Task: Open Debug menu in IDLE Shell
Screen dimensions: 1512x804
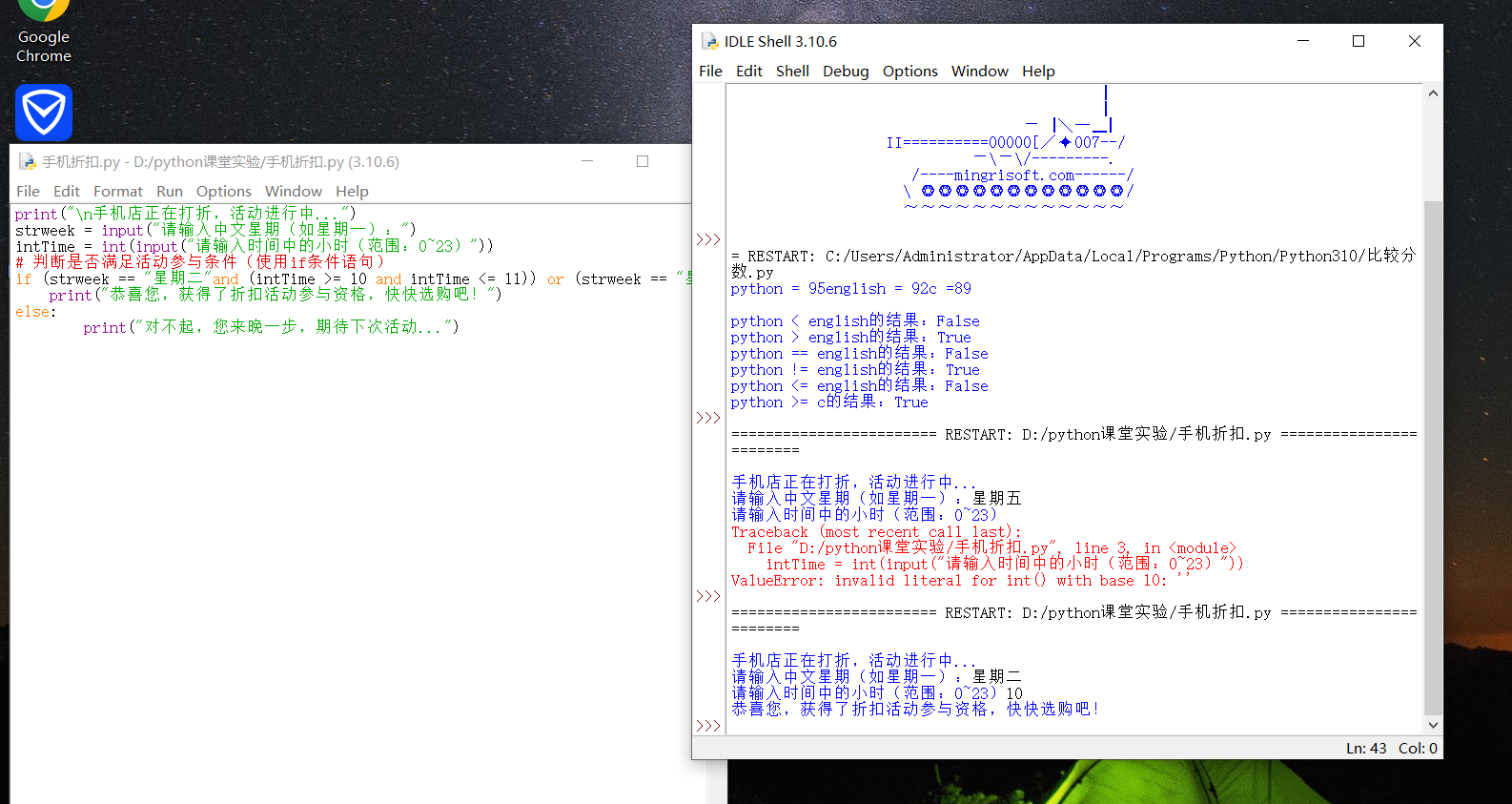Action: (846, 72)
